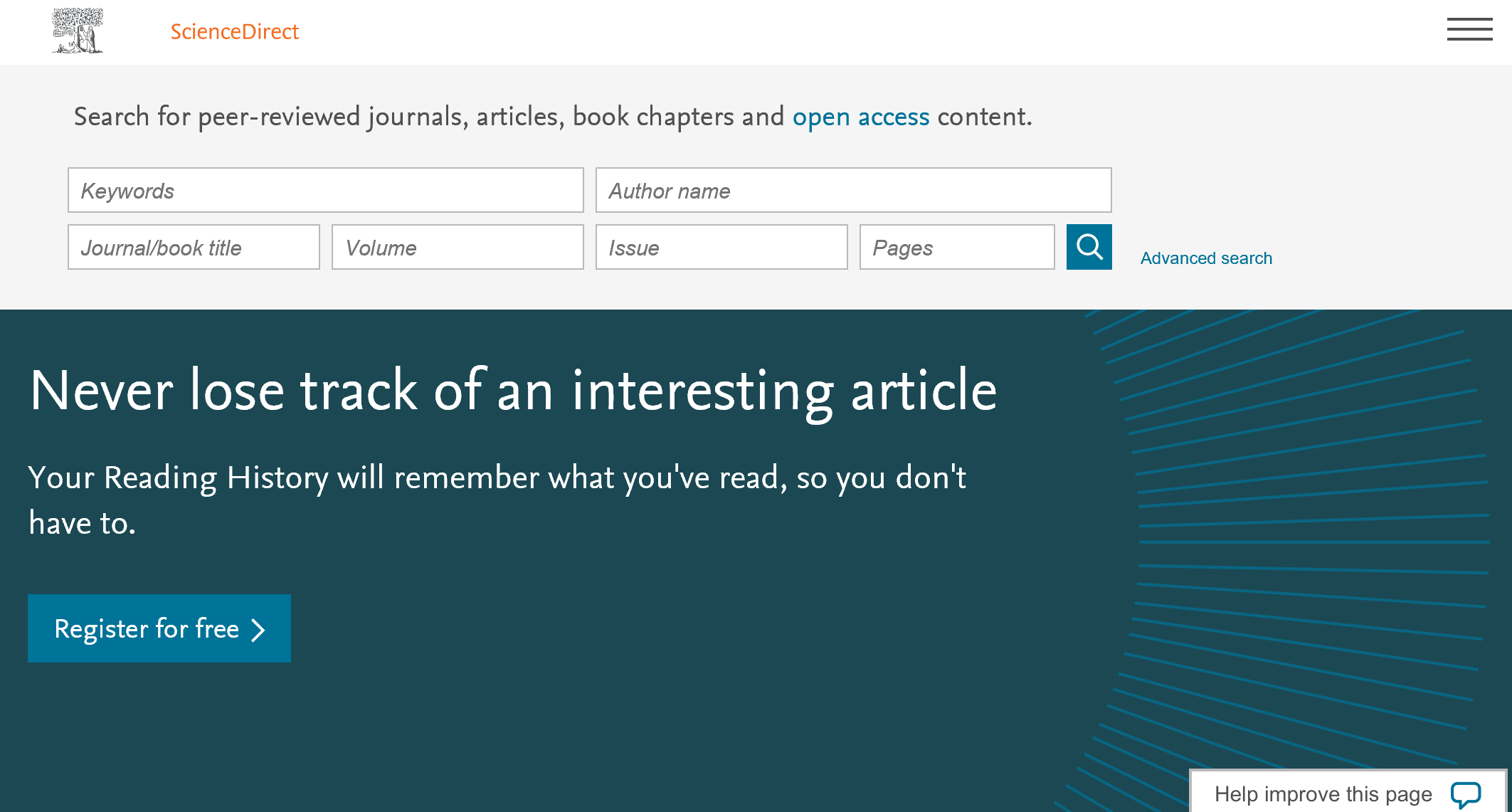Click the Pages input field

coord(957,247)
